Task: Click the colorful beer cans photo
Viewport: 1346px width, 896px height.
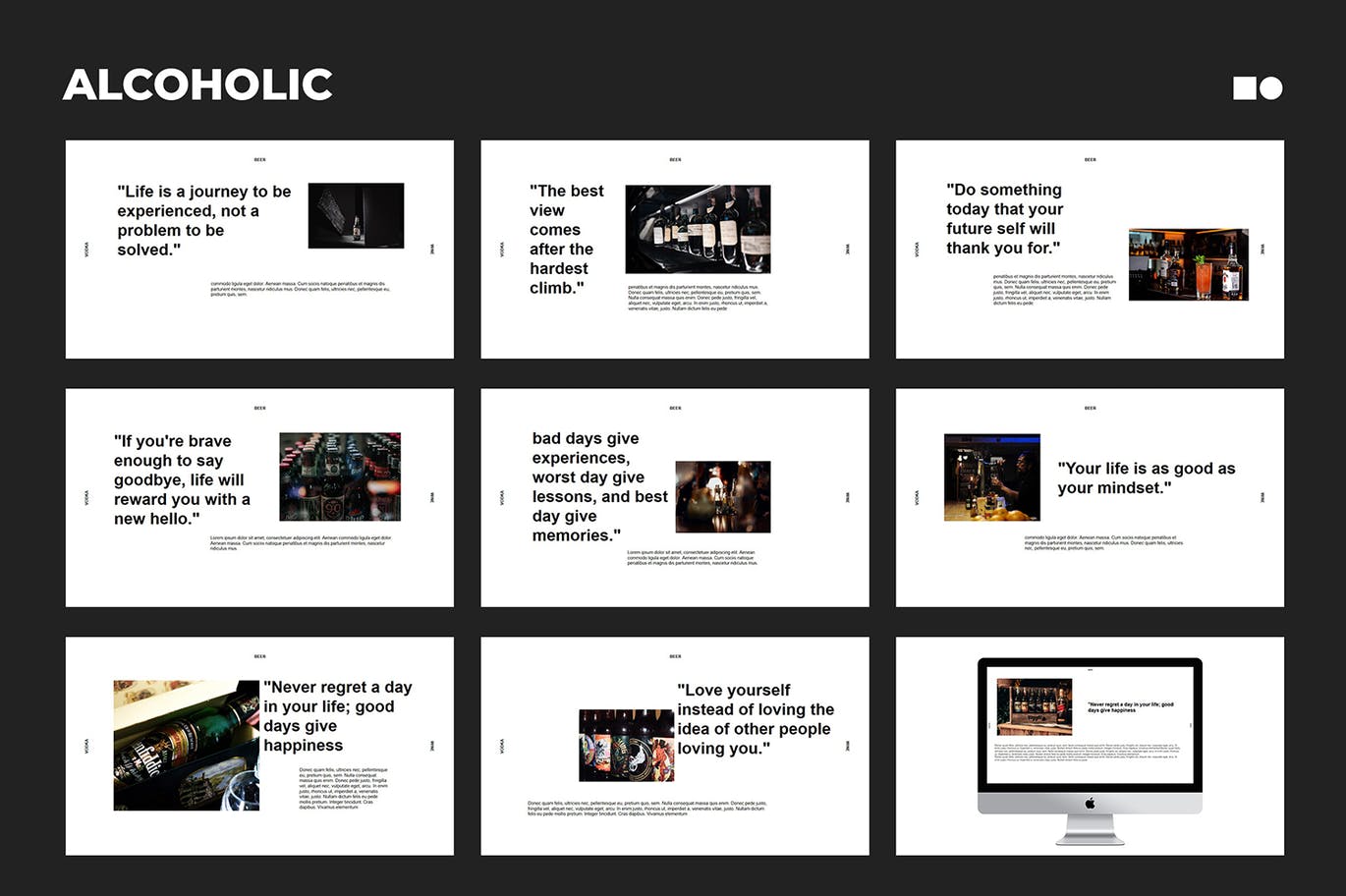Action: click(x=626, y=745)
